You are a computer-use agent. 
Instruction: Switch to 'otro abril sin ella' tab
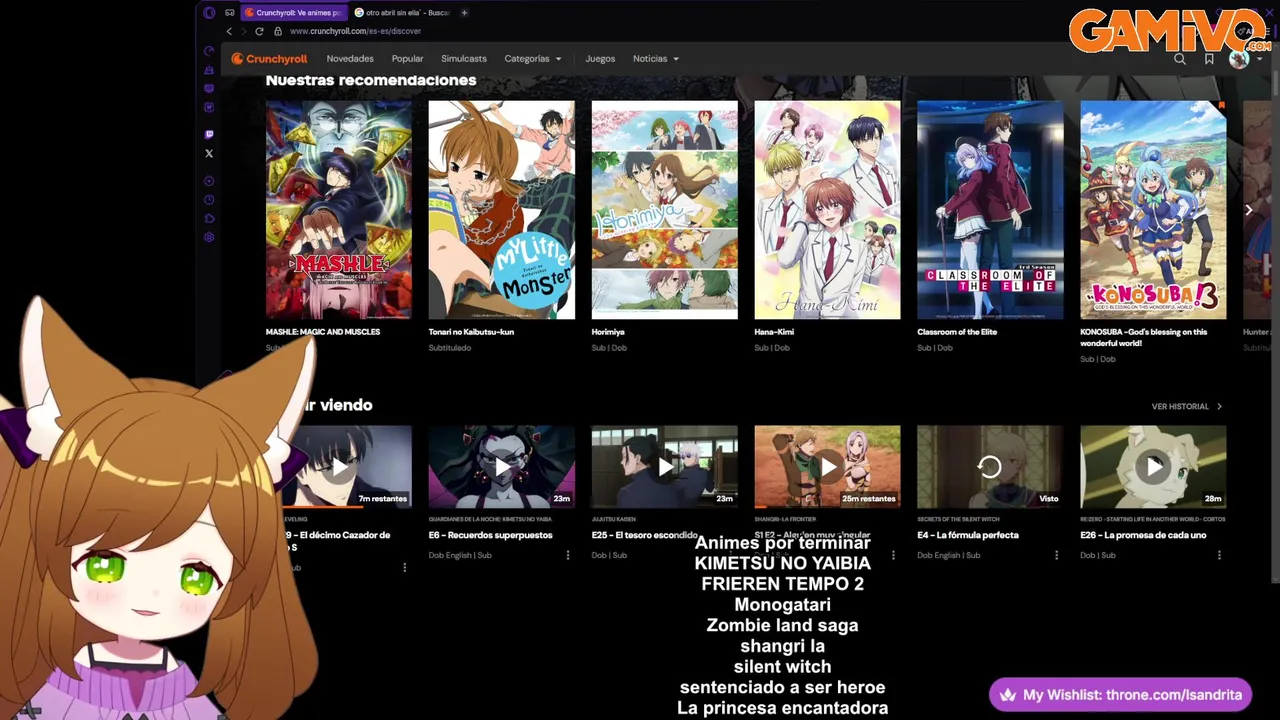(x=401, y=13)
